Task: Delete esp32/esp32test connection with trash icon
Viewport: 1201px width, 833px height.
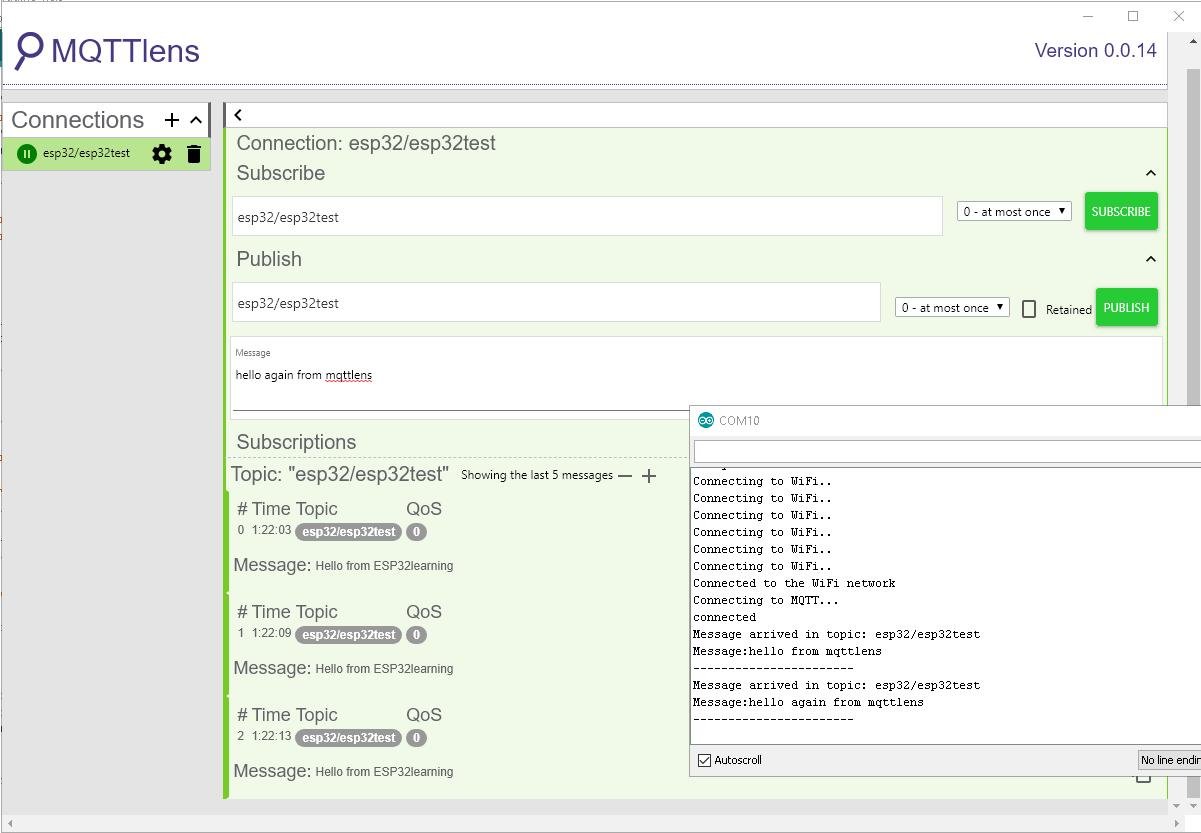Action: (194, 154)
